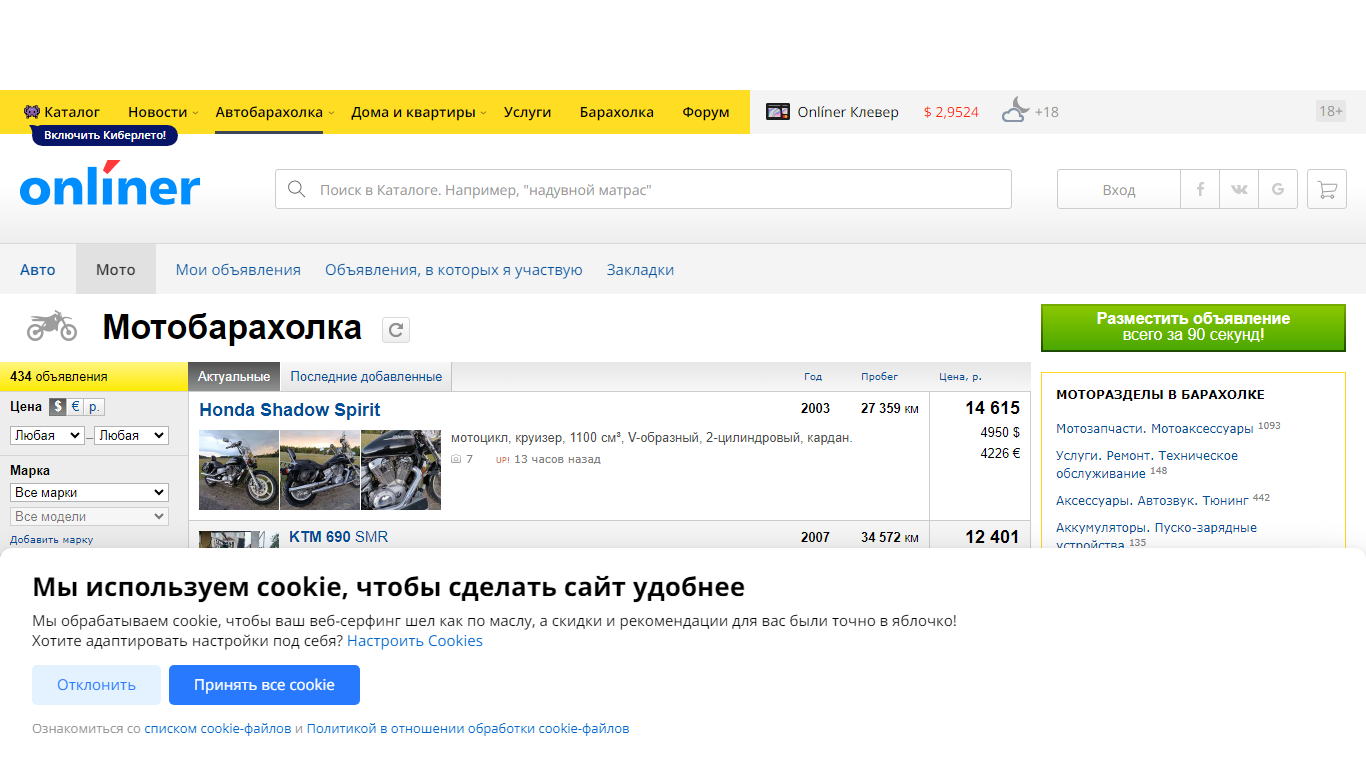Click first Honda Shadow Spirit photo thumbnail

pos(239,470)
